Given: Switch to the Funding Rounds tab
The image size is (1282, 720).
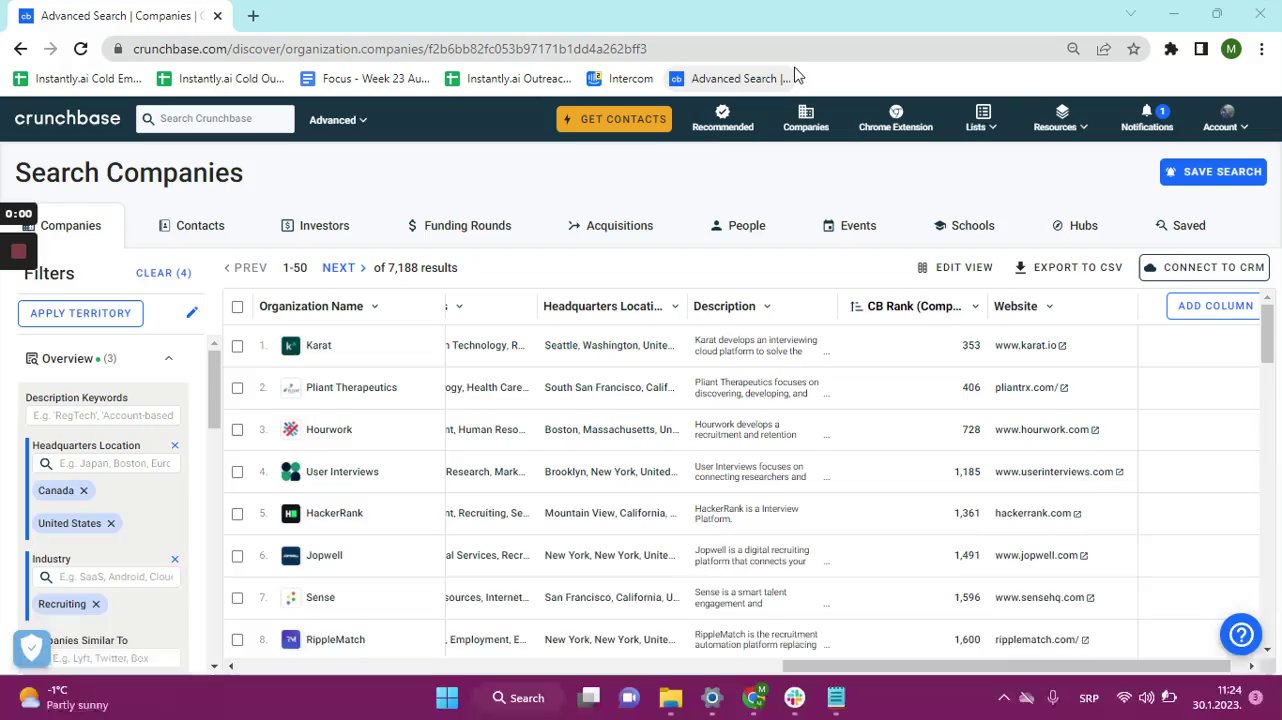Looking at the screenshot, I should (x=459, y=226).
